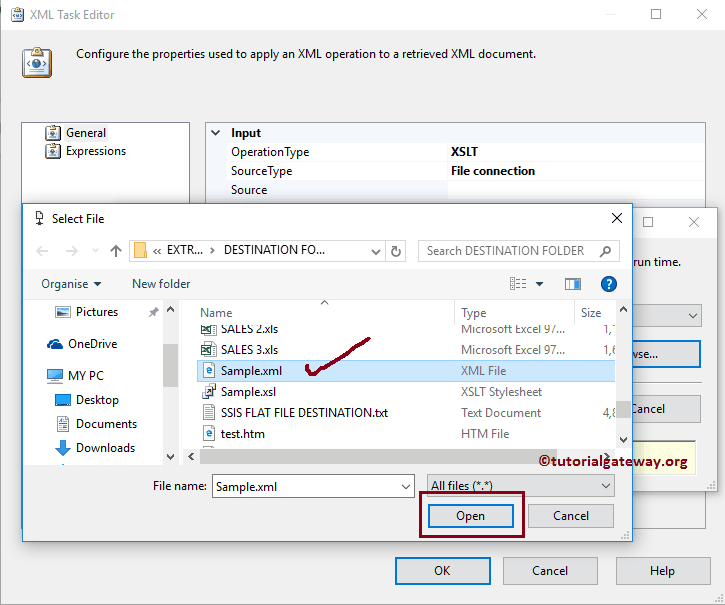Open the Help question mark icon
The width and height of the screenshot is (725, 605).
click(608, 284)
